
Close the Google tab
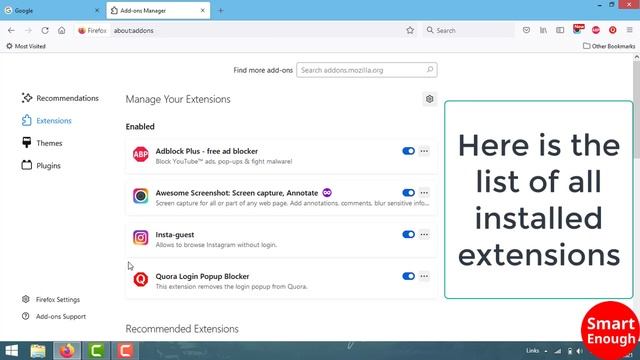click(x=97, y=11)
